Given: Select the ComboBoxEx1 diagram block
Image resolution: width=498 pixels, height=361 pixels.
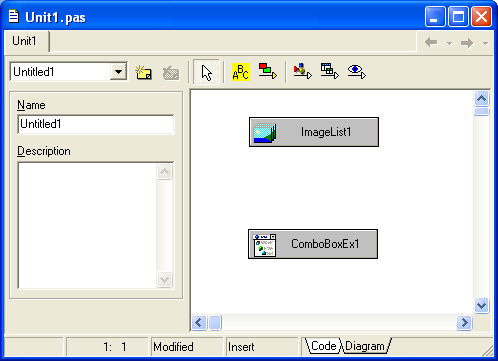Looking at the screenshot, I should [x=313, y=244].
